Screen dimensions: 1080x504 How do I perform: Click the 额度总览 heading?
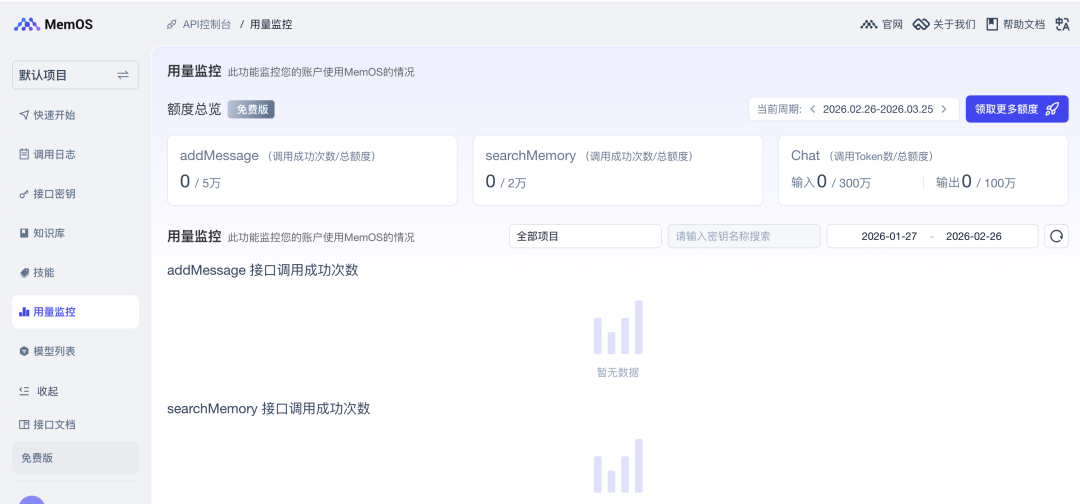[x=194, y=109]
